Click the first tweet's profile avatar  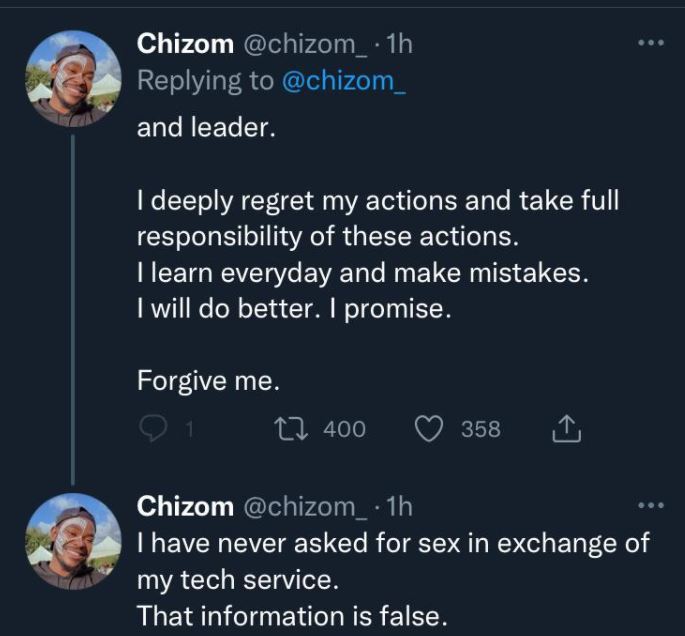[x=72, y=79]
